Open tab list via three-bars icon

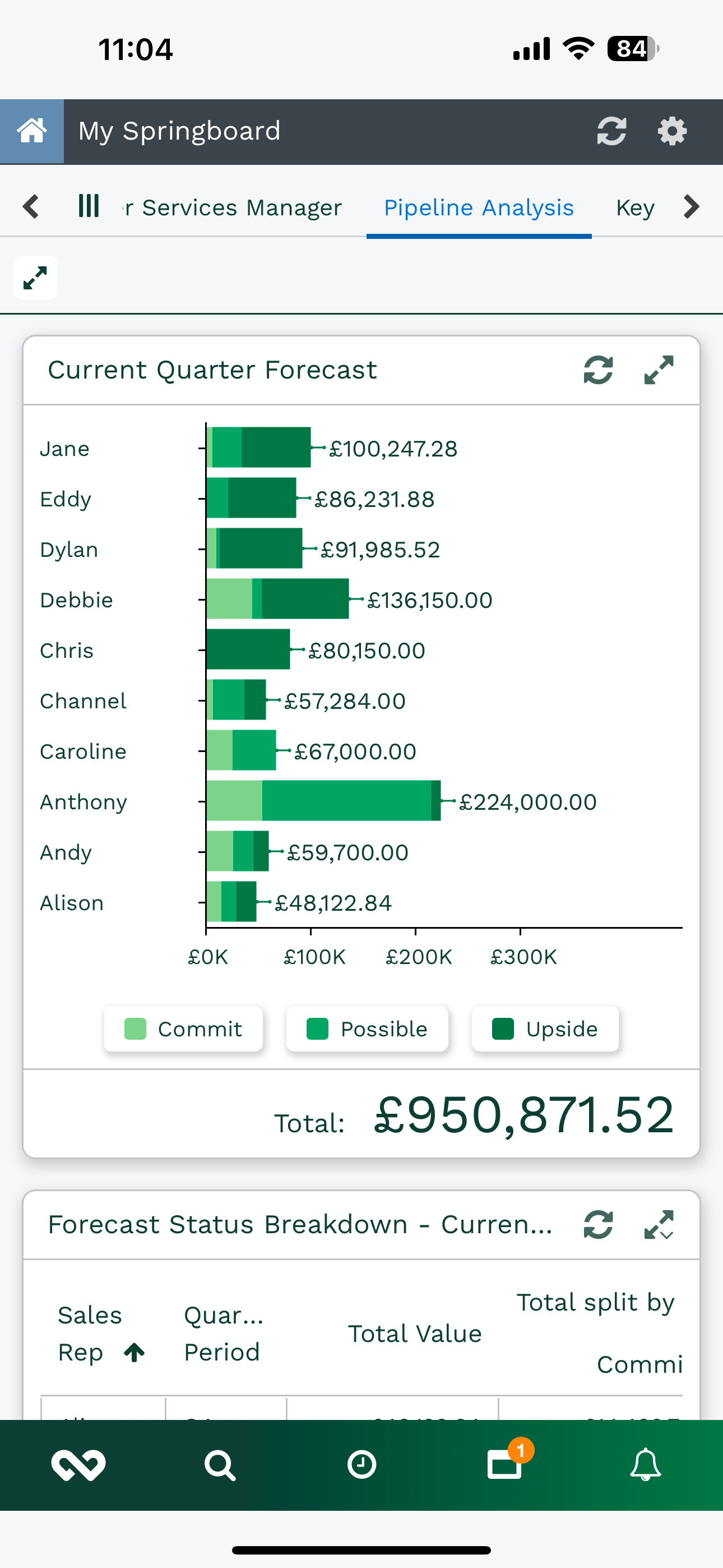pos(89,206)
